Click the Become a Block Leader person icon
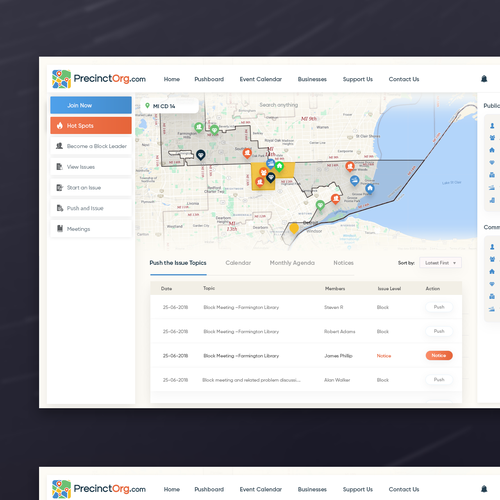Screen dimensions: 500x500 [59, 146]
